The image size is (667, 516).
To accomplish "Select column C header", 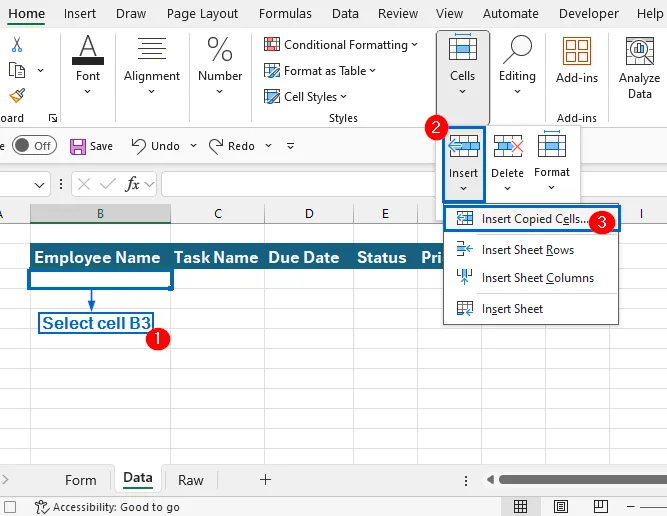I will tap(218, 214).
